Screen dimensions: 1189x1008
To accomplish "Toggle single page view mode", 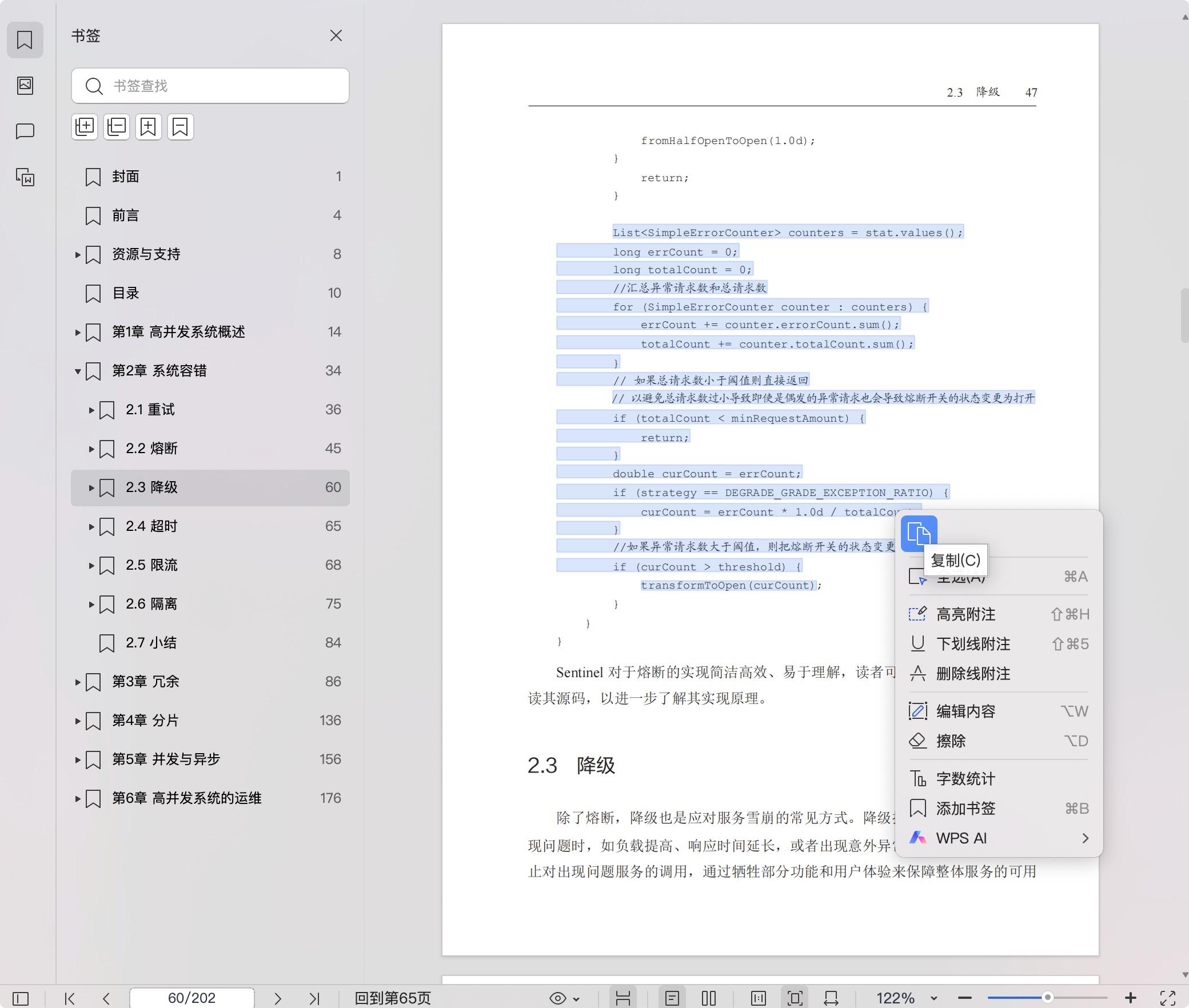I will click(672, 998).
